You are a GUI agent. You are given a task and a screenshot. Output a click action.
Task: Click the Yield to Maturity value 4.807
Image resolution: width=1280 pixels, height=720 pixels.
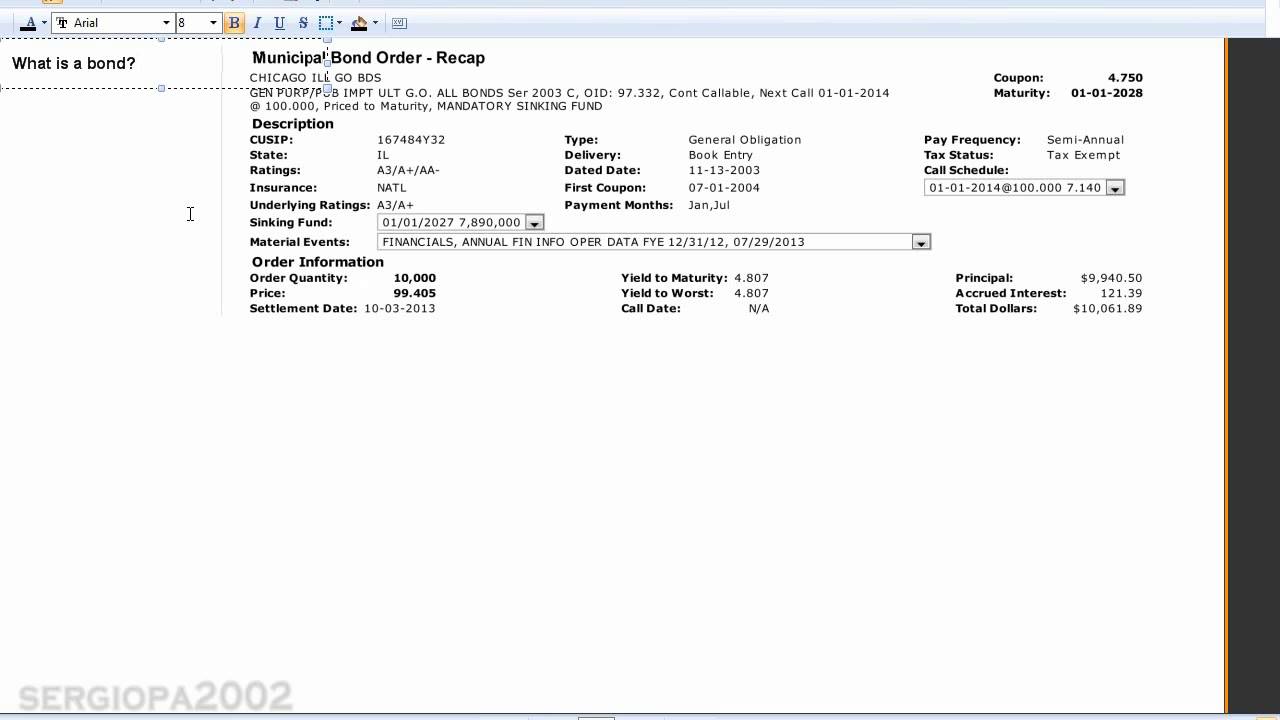pyautogui.click(x=751, y=278)
